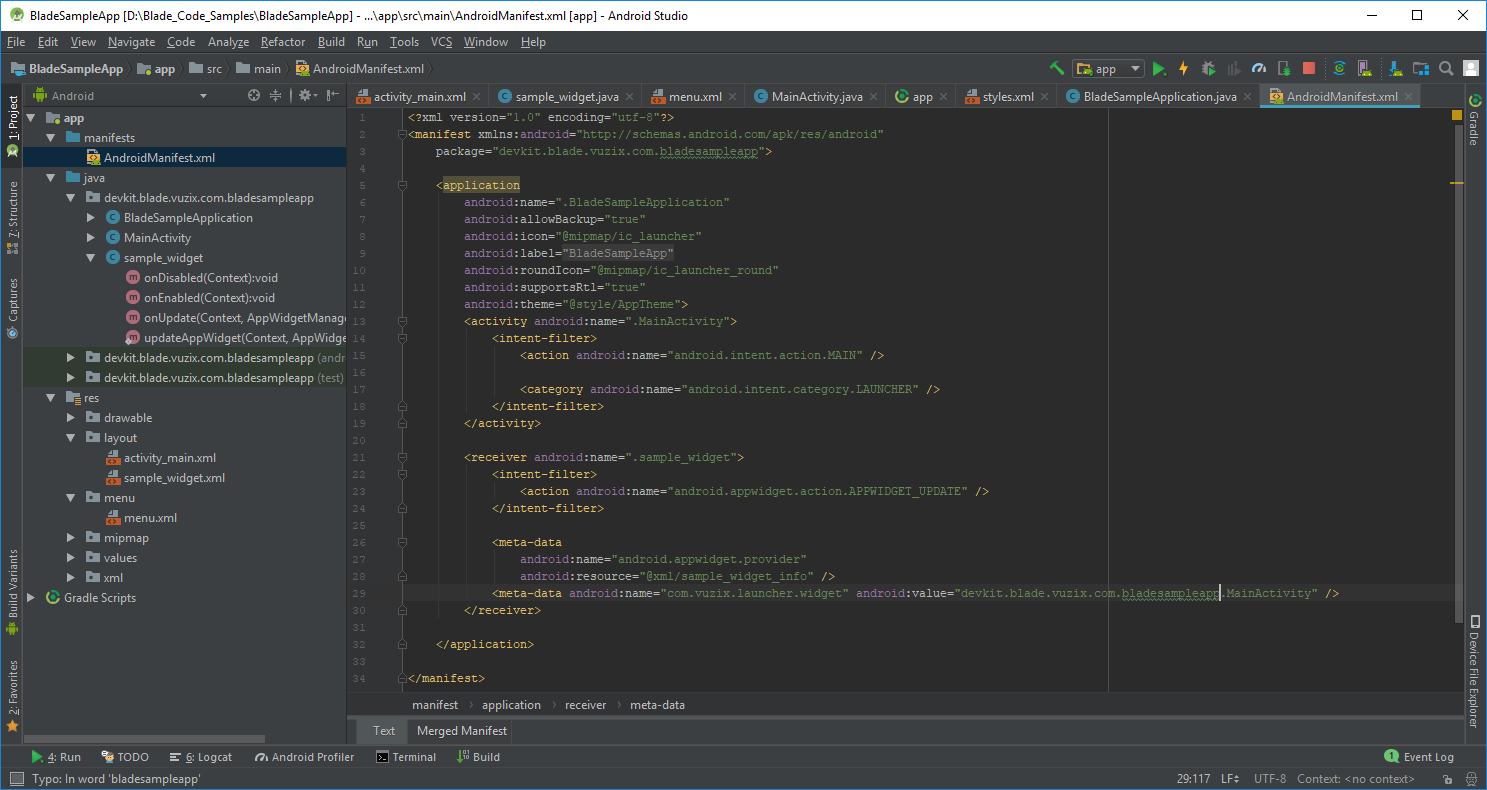Open the Device File Explorer tool window
1487x790 pixels.
1473,670
